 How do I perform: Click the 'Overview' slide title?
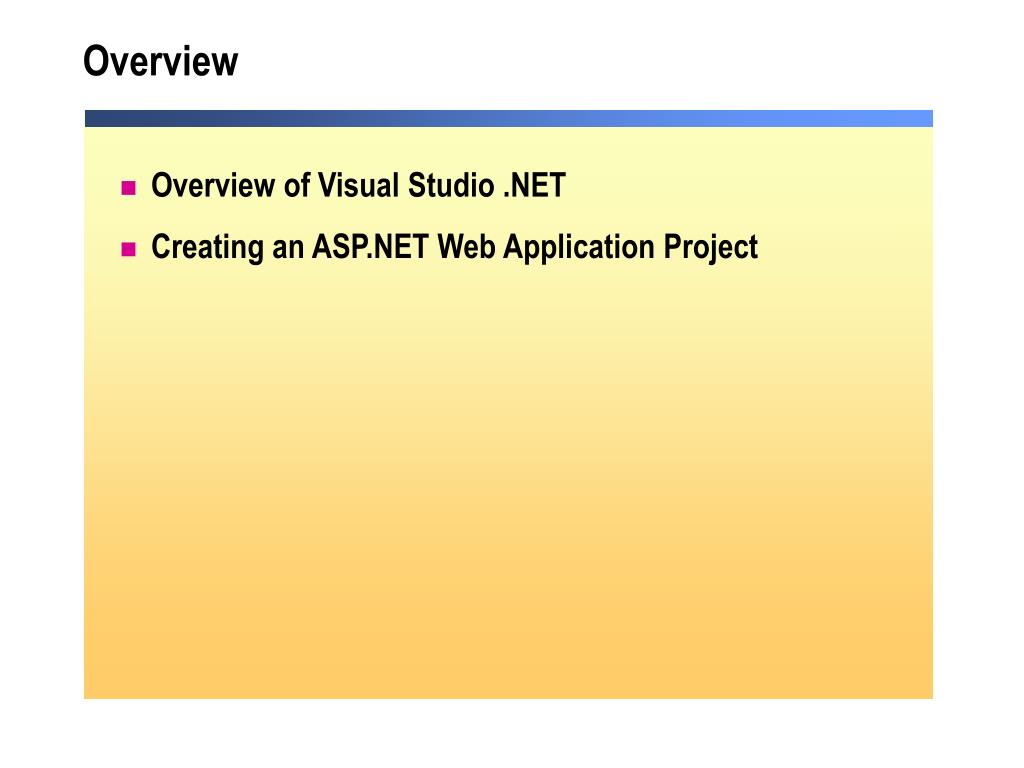point(161,61)
